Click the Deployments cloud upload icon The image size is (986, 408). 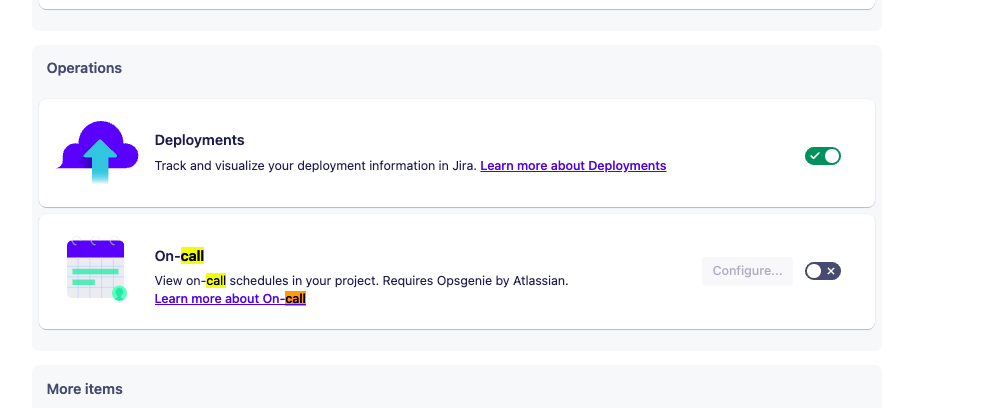coord(98,153)
